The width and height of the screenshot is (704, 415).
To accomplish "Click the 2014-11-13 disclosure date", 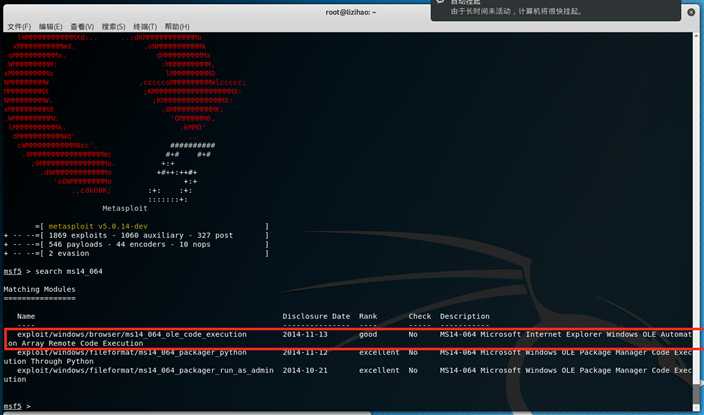I will click(x=305, y=334).
